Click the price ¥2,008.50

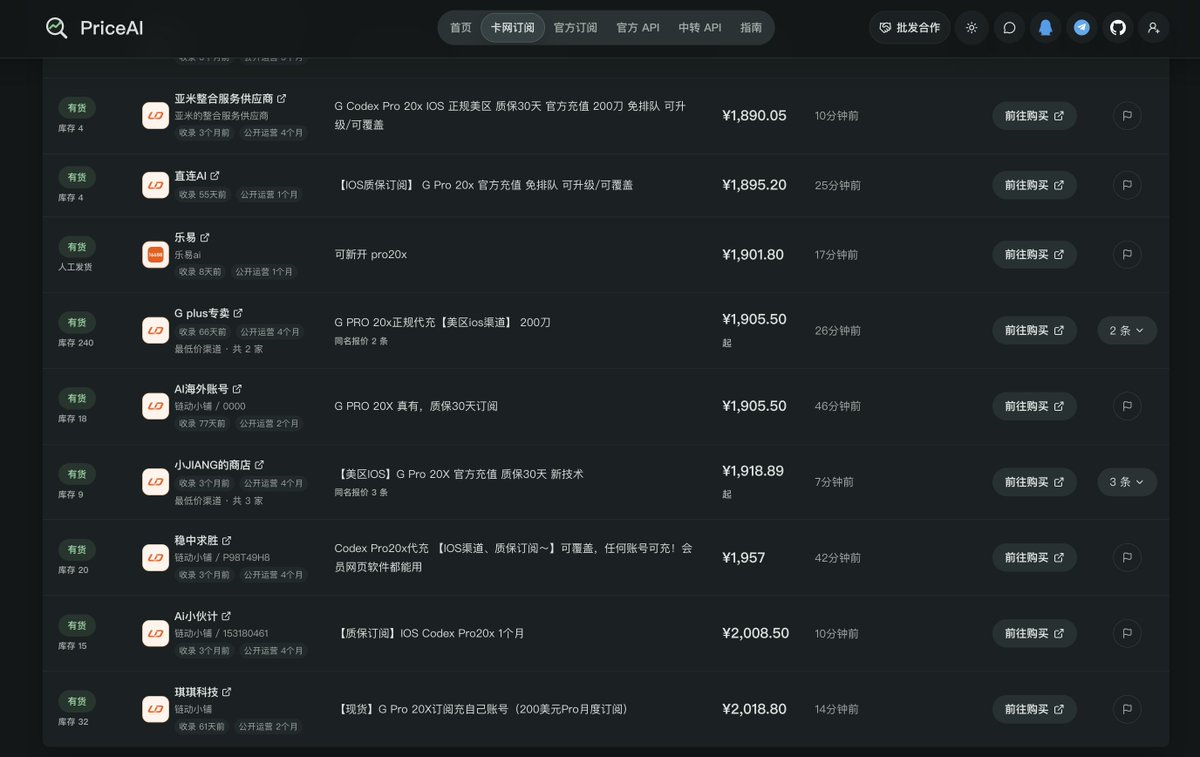(755, 633)
